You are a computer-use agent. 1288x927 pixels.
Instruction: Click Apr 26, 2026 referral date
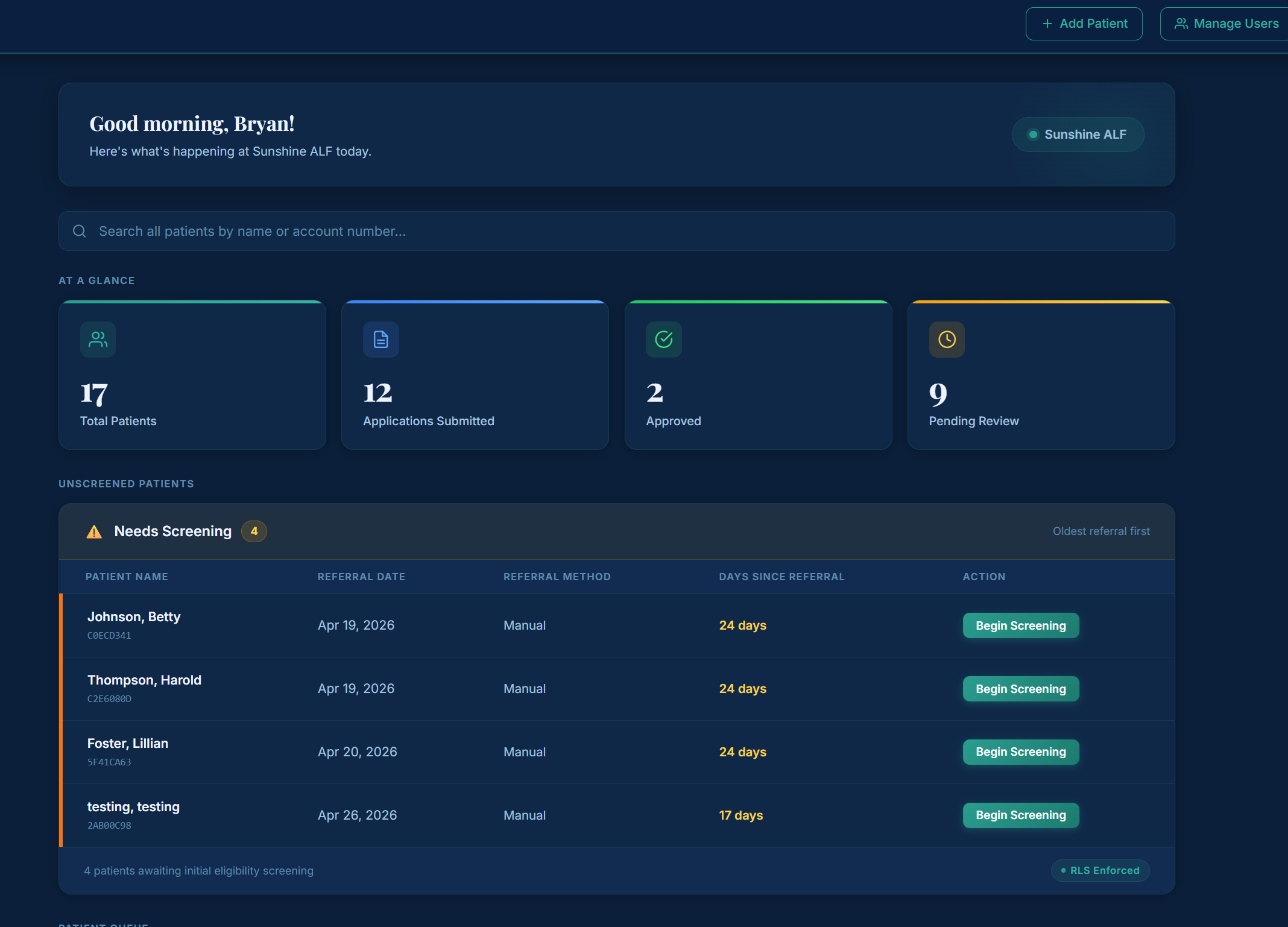coord(358,815)
